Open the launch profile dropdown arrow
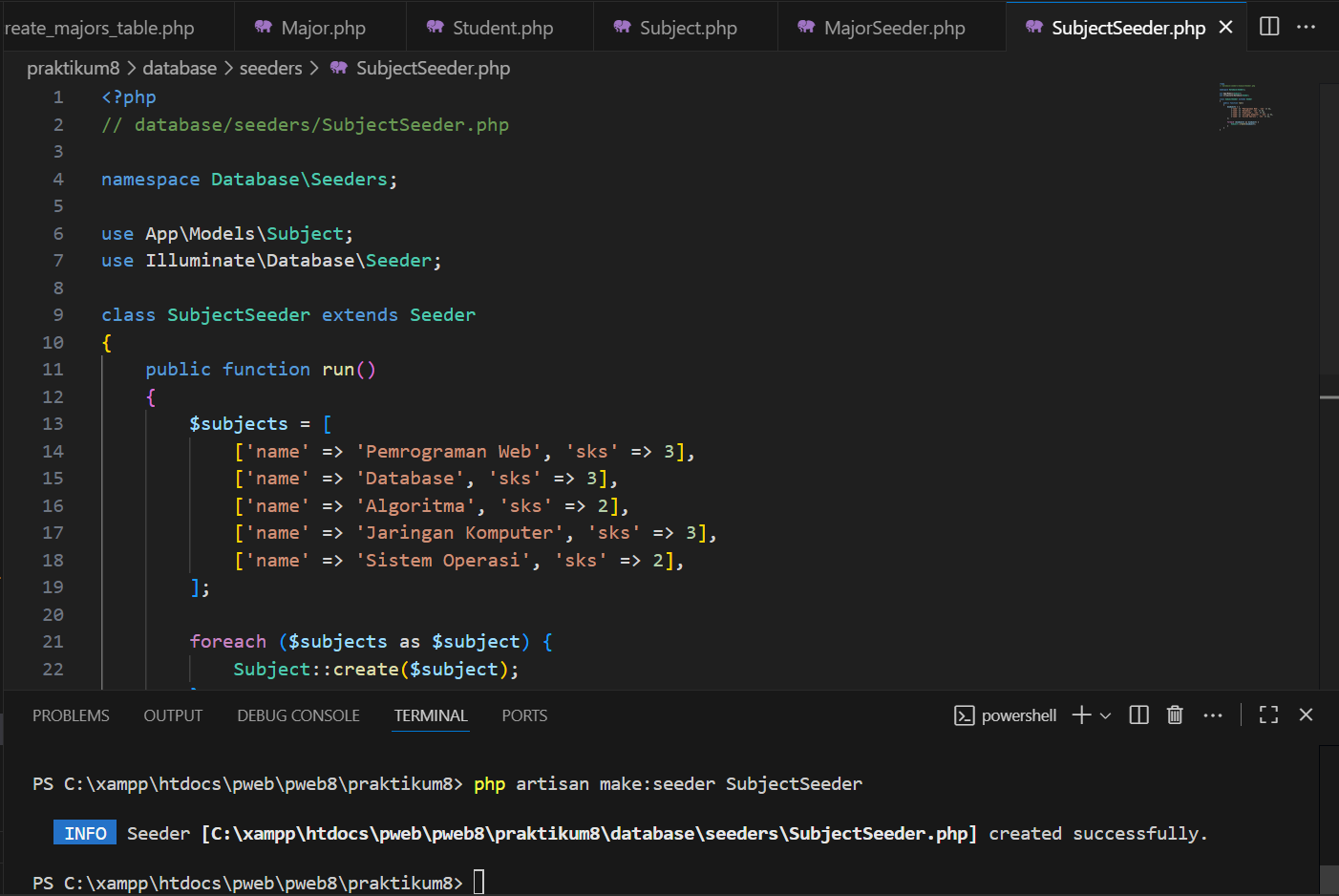Screen dimensions: 1339x896 [x=1106, y=715]
